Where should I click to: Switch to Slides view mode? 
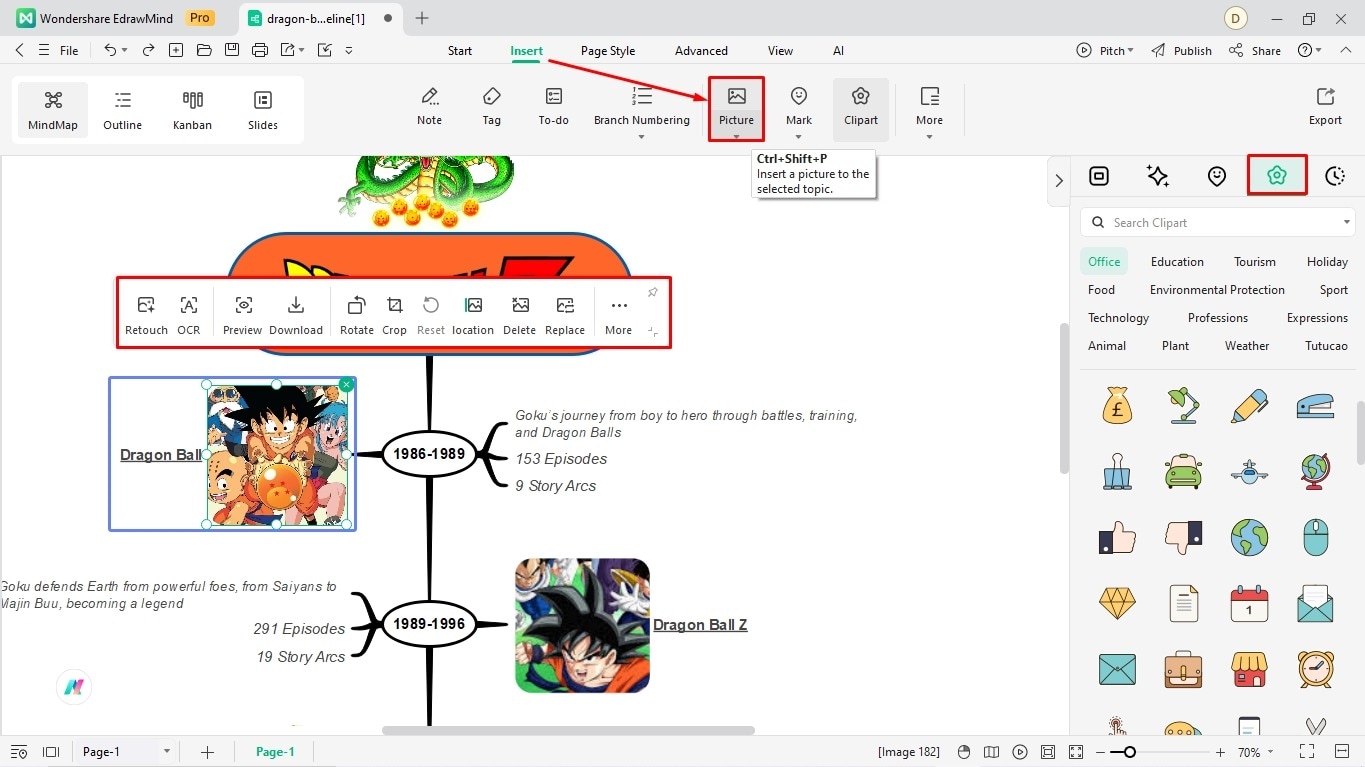point(263,109)
